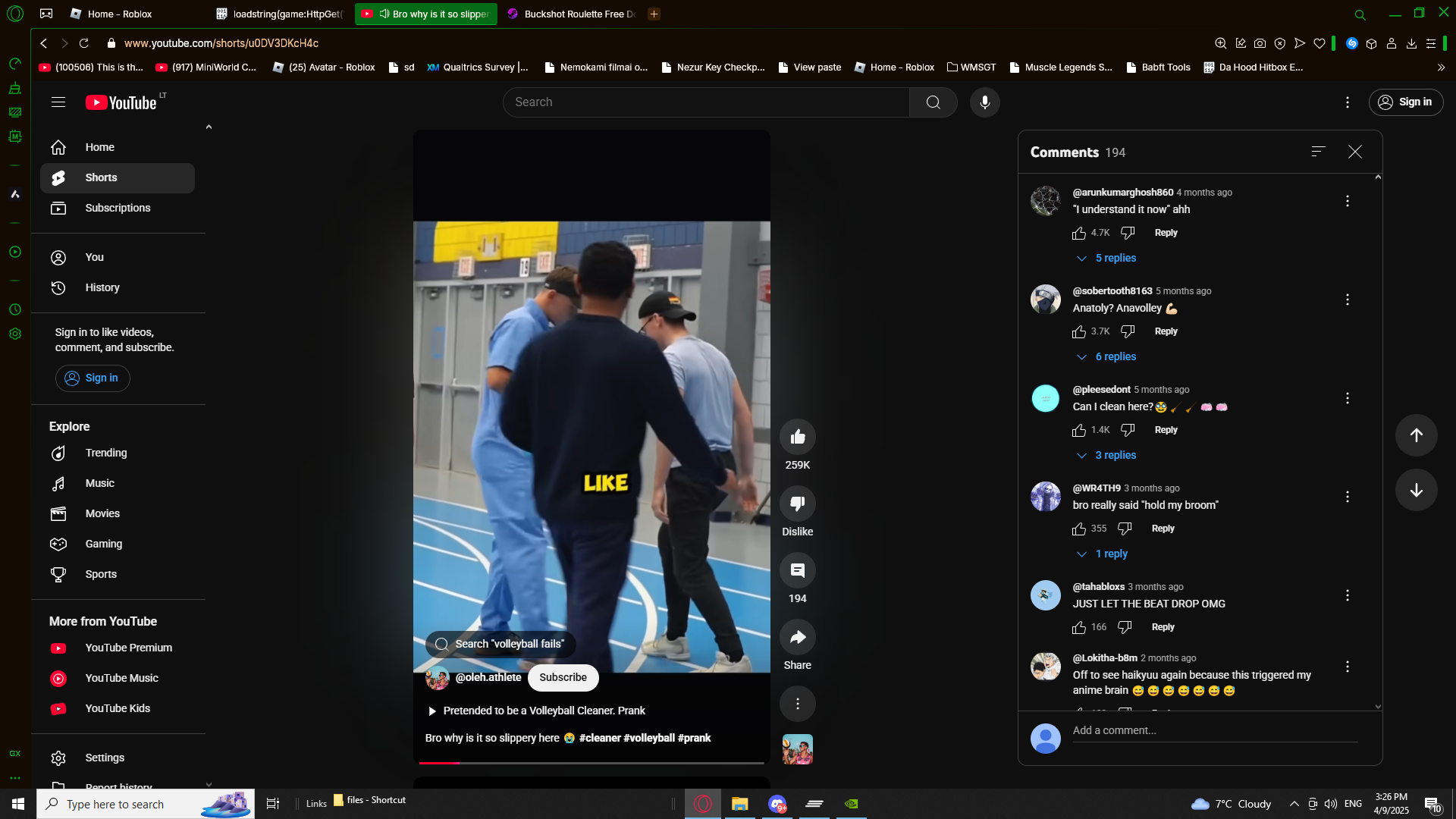Expand 6 replies under Anatoly comment

coord(1106,357)
